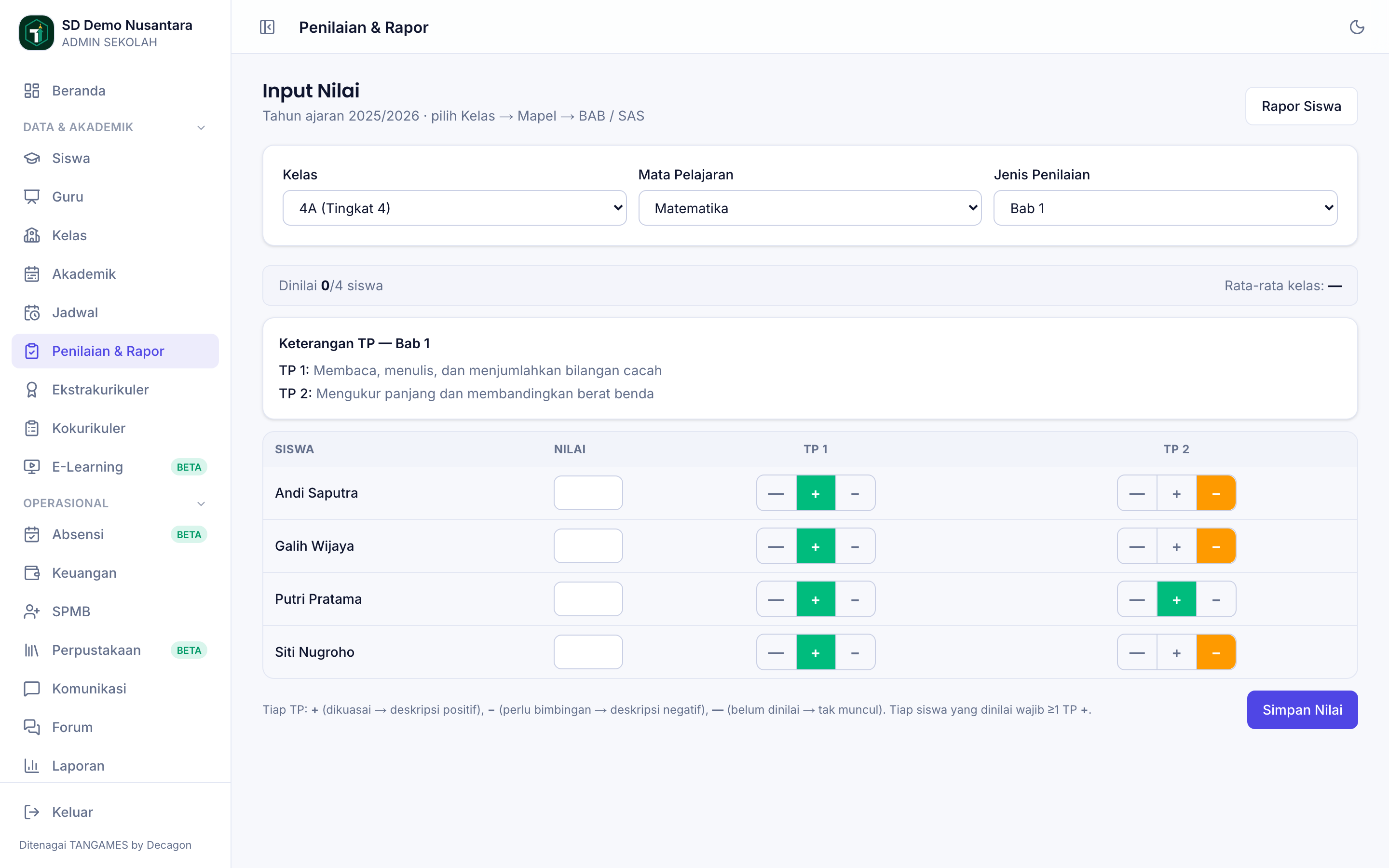
Task: Click the Absensi calendar check icon
Action: [x=31, y=534]
